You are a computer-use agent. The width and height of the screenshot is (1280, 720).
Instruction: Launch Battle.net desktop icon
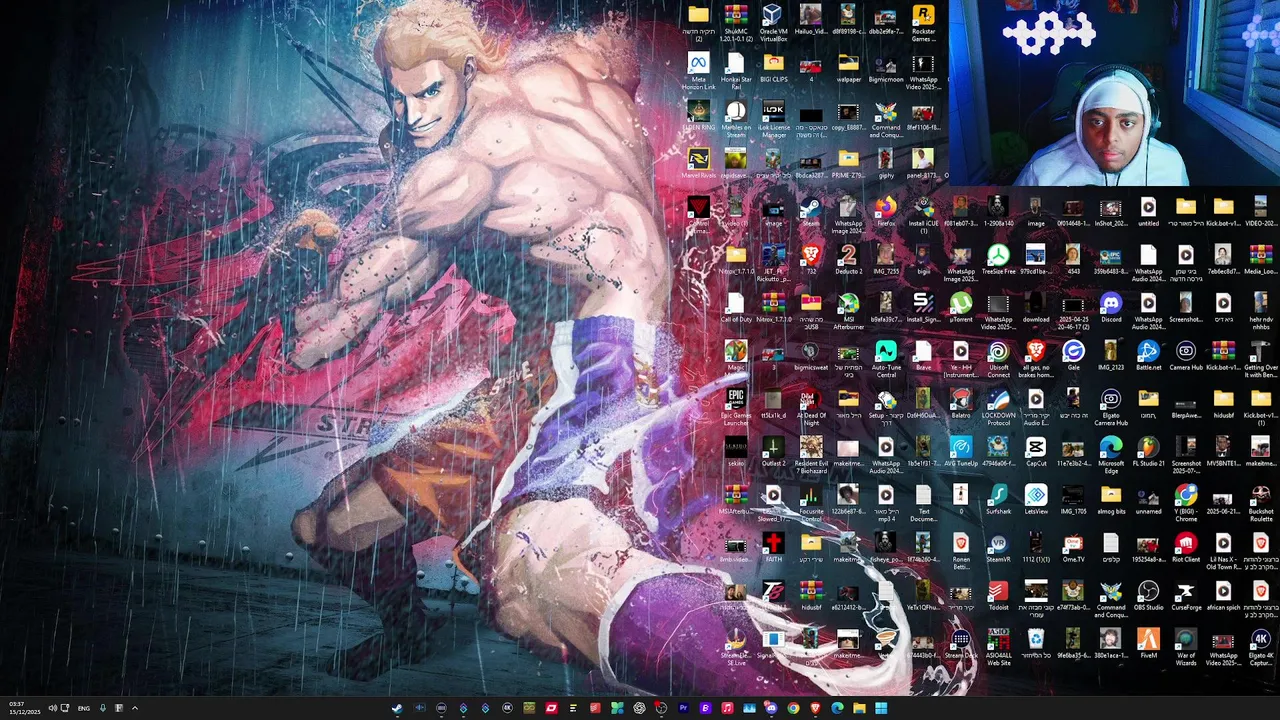(1148, 356)
